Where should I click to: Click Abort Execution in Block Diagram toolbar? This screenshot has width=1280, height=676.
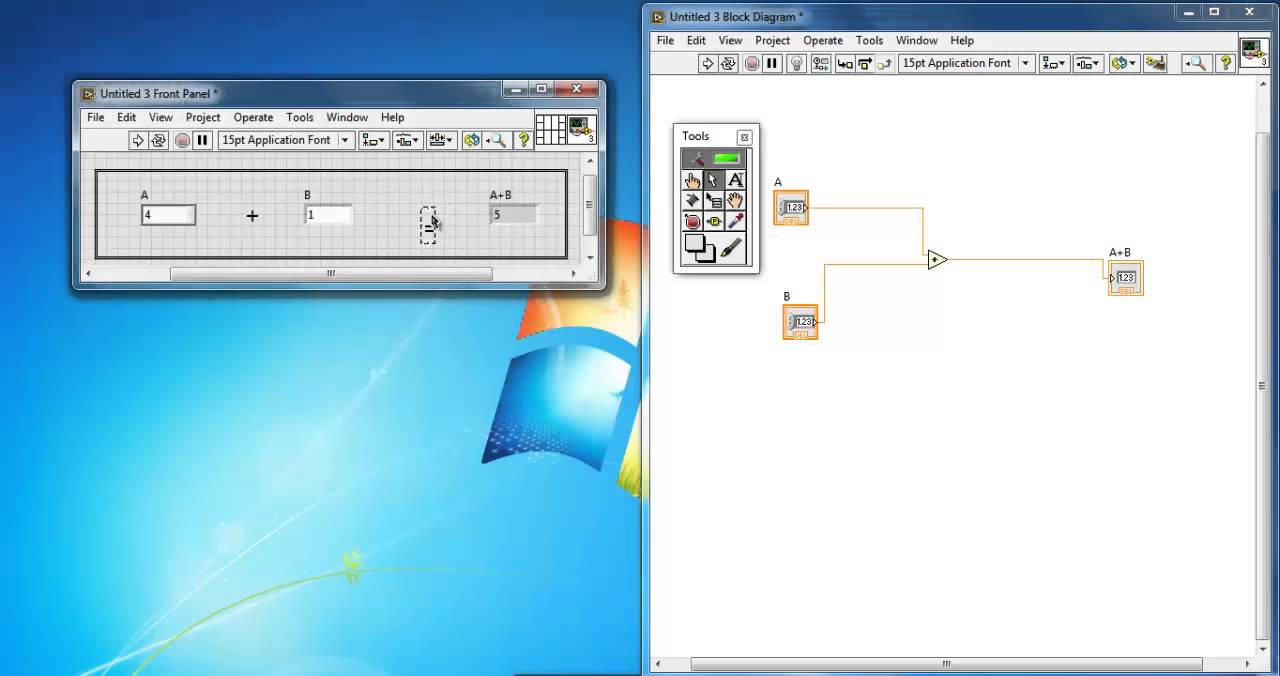pos(752,63)
